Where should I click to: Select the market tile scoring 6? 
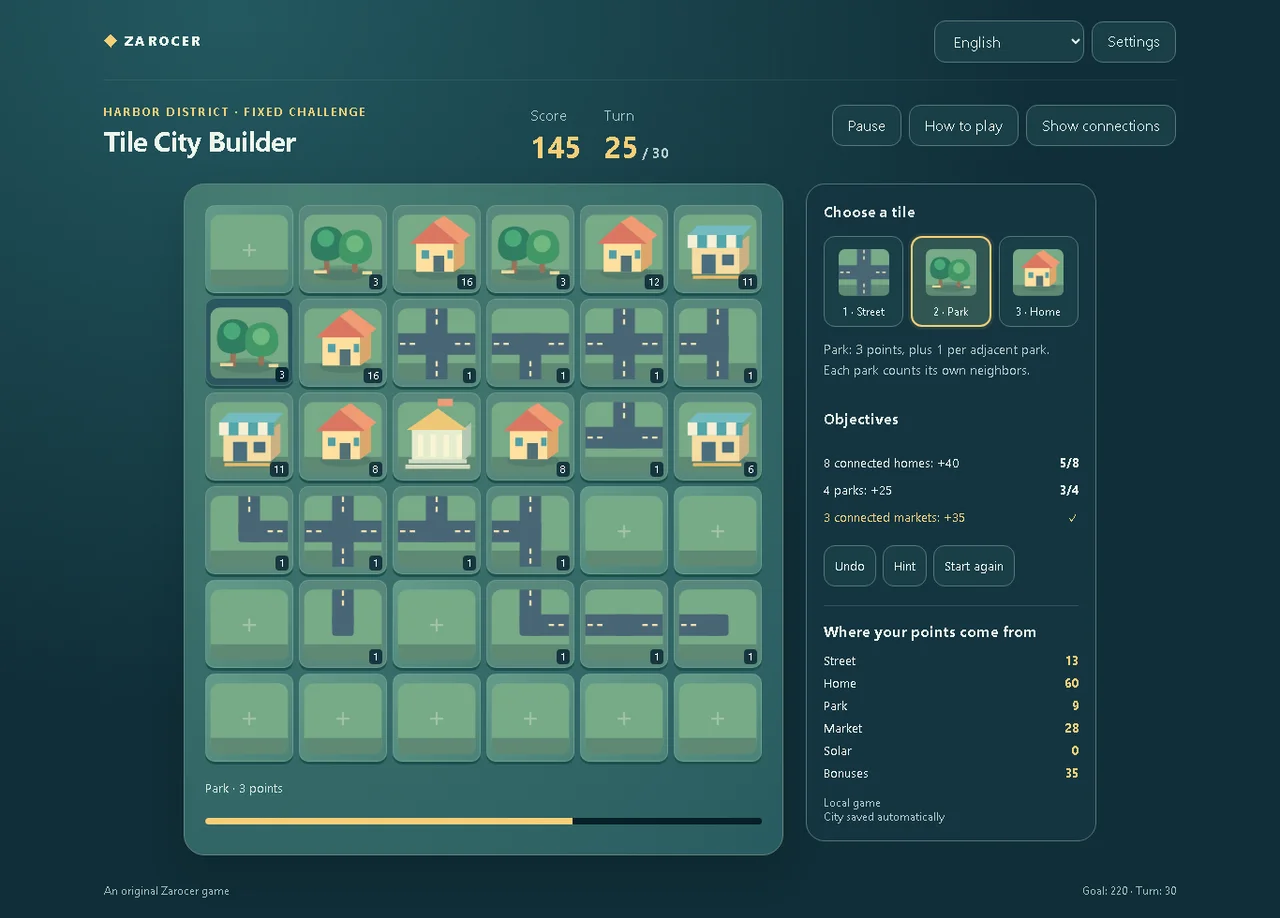(x=717, y=436)
